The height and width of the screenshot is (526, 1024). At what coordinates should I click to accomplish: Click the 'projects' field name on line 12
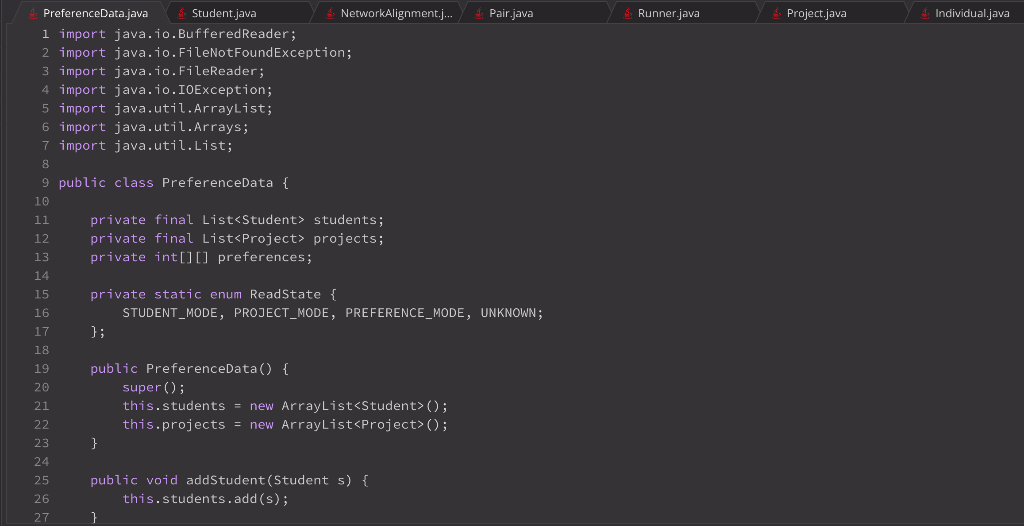345,238
